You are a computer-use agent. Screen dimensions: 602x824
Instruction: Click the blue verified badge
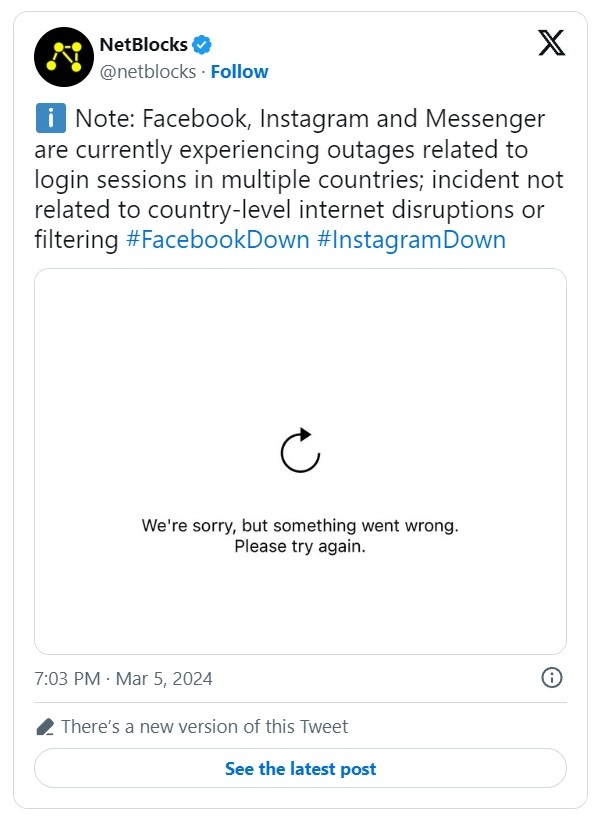(x=202, y=44)
